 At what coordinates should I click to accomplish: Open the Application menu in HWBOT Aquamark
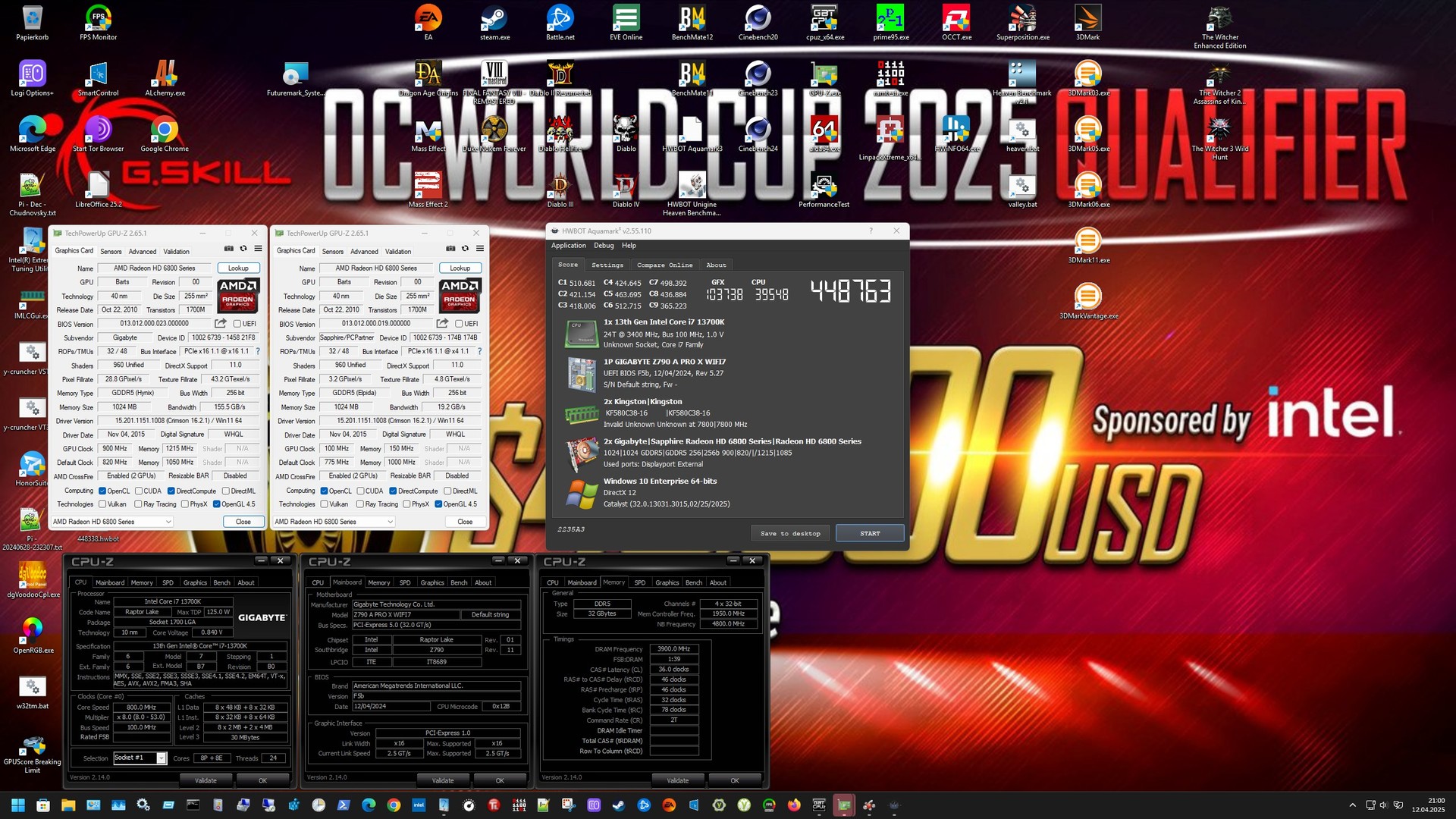click(568, 246)
